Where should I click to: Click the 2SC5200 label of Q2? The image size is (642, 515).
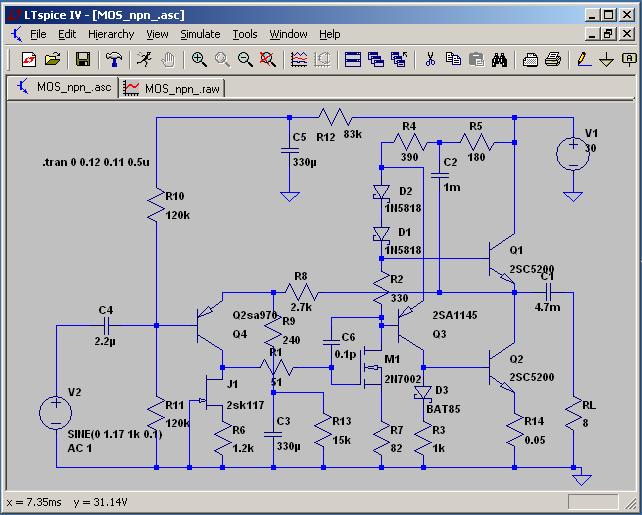[531, 377]
